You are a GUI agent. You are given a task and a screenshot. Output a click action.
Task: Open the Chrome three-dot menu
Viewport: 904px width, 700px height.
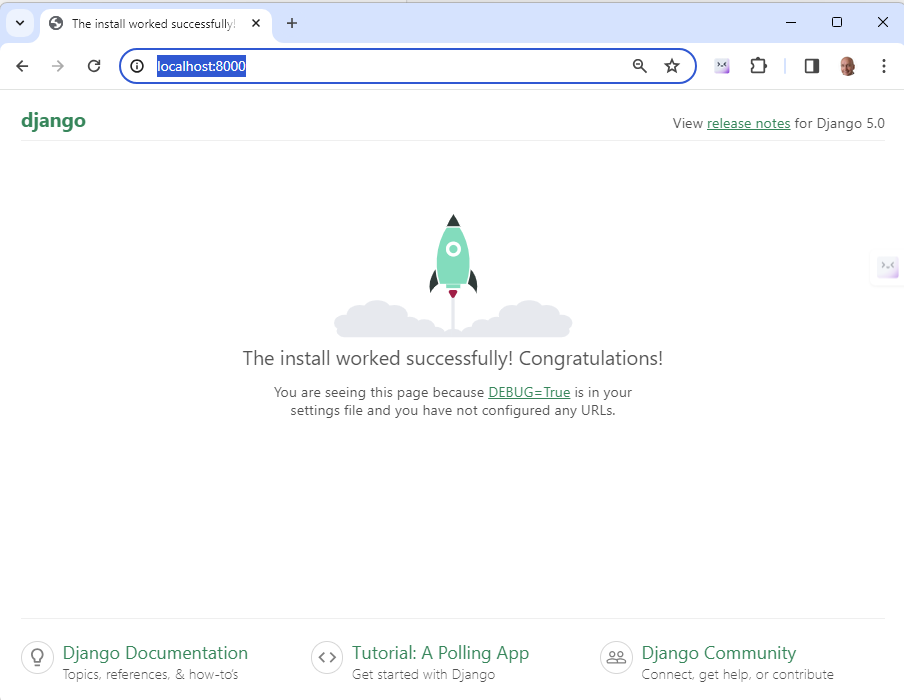[883, 66]
